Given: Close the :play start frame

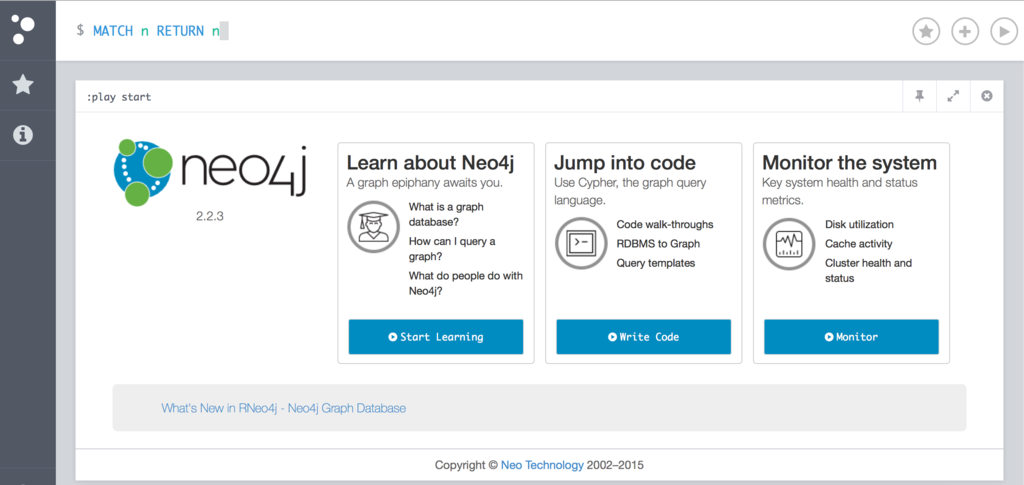Looking at the screenshot, I should (x=987, y=97).
